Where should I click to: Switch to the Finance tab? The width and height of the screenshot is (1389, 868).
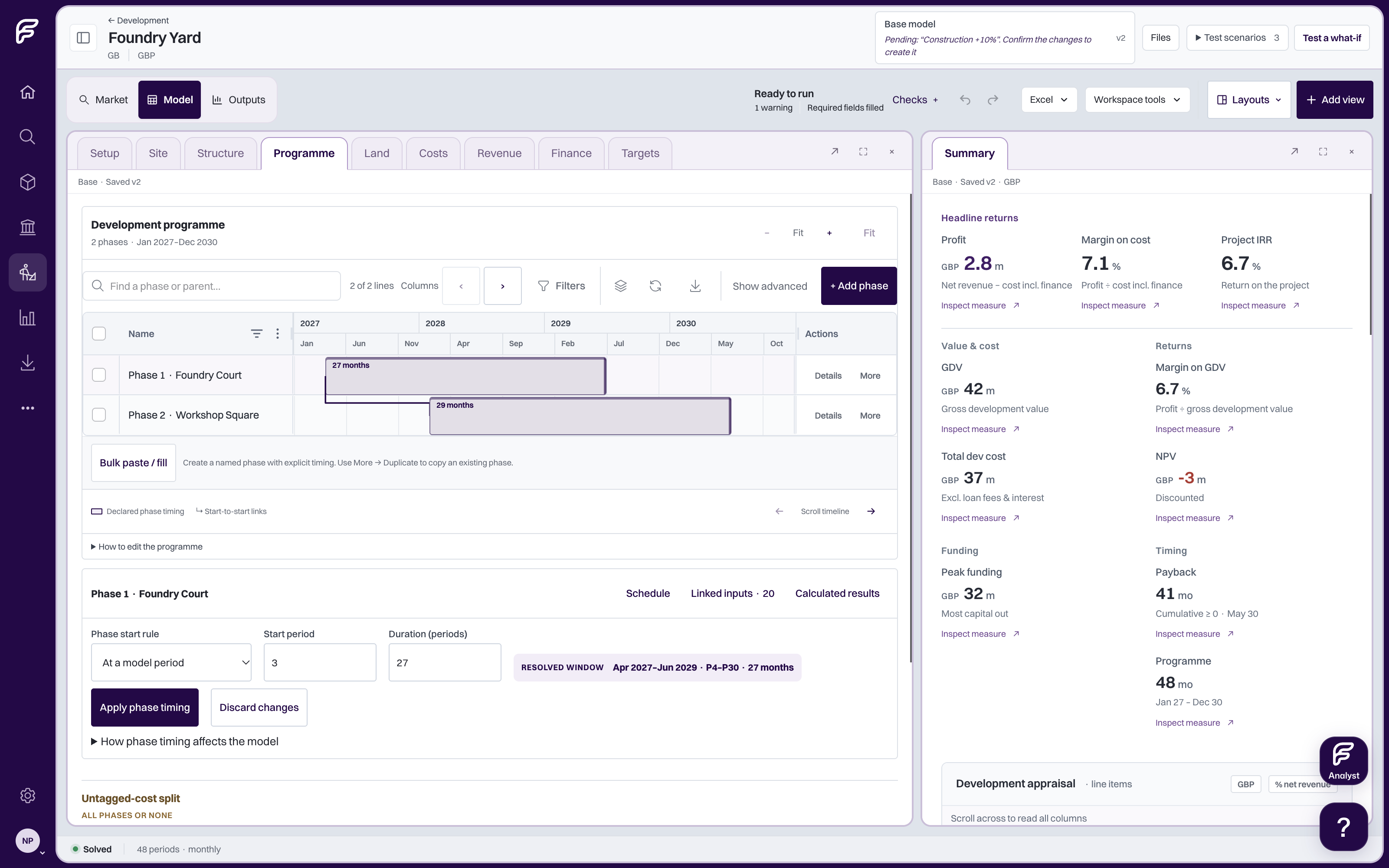pos(571,153)
